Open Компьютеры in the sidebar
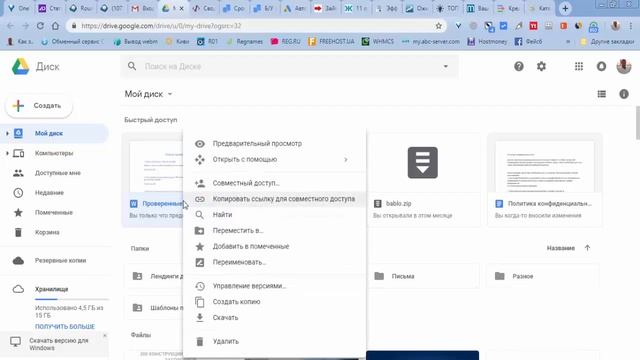The width and height of the screenshot is (640, 360). (54, 153)
